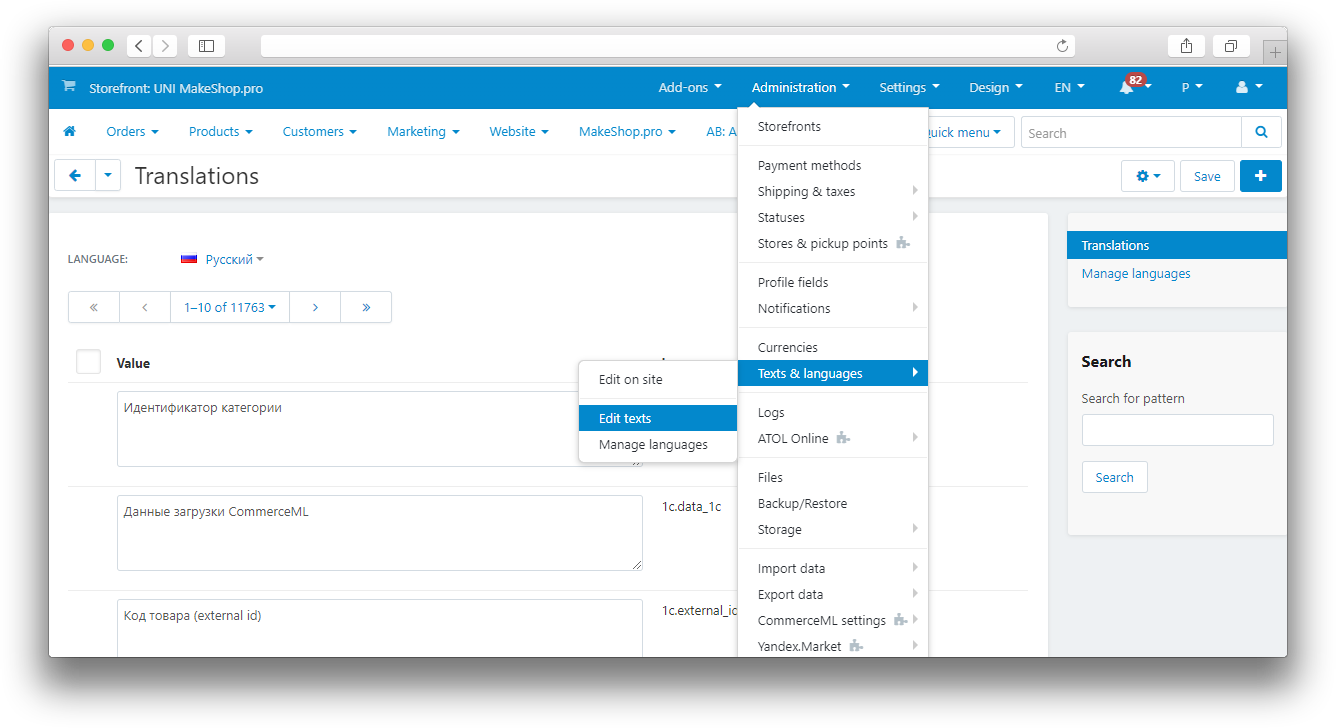
Task: Open the EN language switcher
Action: (1069, 87)
